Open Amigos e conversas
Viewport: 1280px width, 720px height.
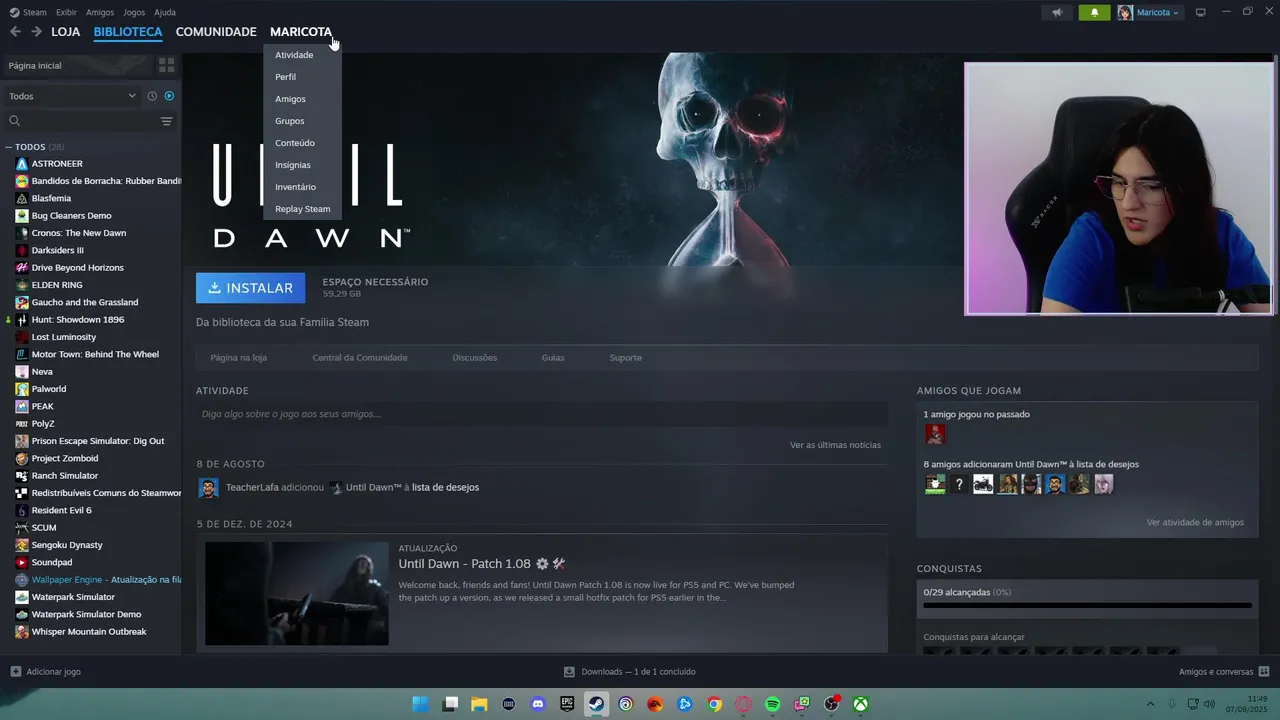point(1224,672)
